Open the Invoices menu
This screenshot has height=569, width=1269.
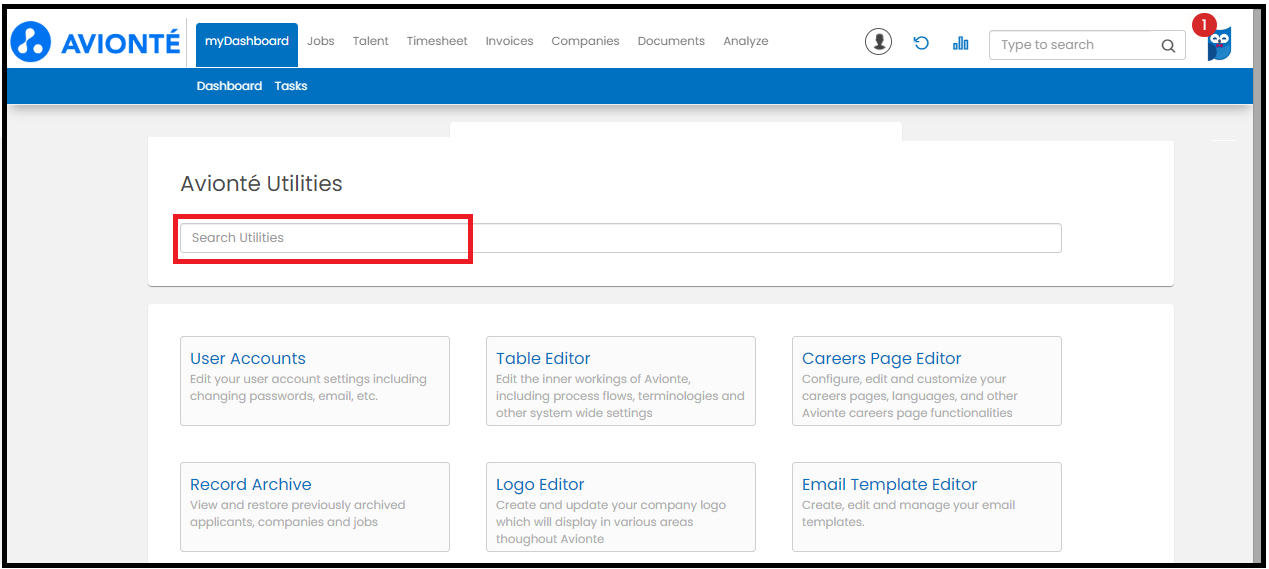(x=509, y=41)
